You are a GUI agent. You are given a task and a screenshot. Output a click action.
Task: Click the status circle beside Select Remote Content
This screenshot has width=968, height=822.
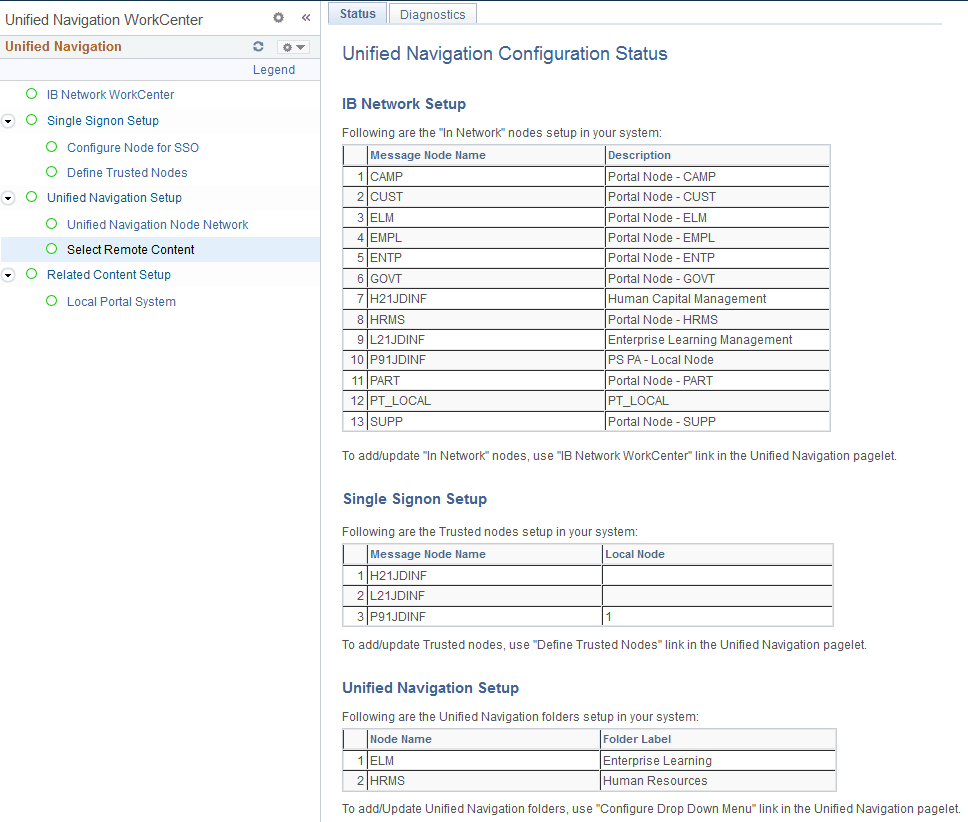tap(51, 249)
